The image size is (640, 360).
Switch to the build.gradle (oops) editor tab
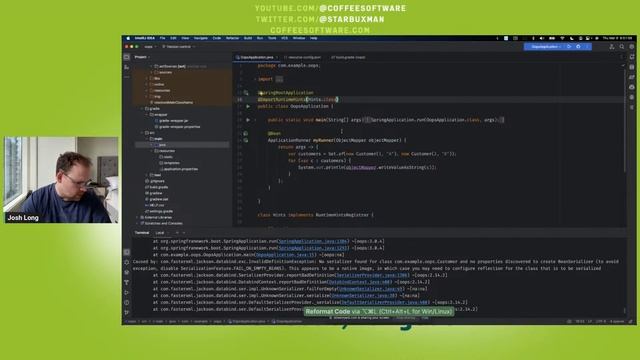[348, 58]
